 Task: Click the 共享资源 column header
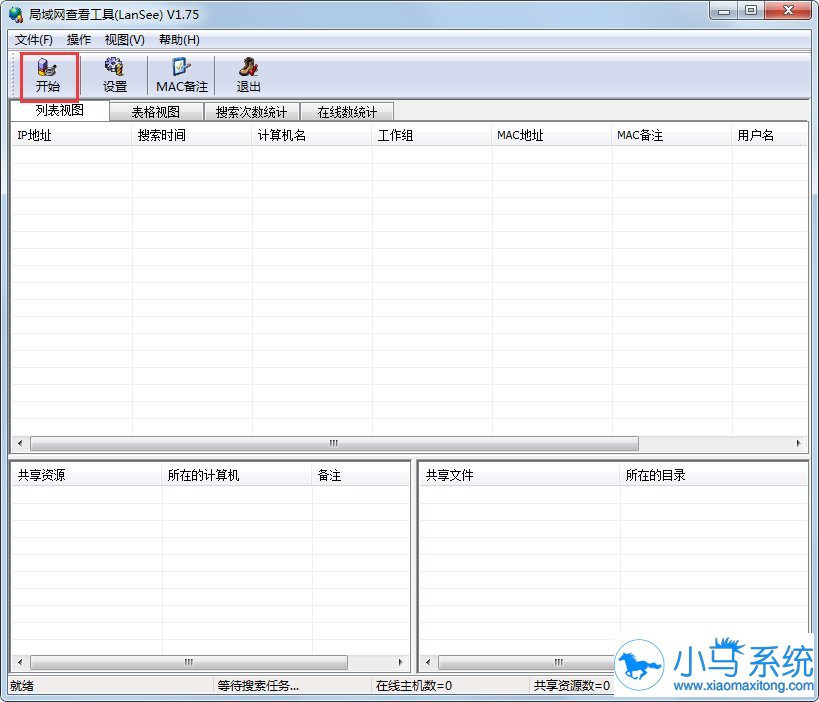coord(87,475)
